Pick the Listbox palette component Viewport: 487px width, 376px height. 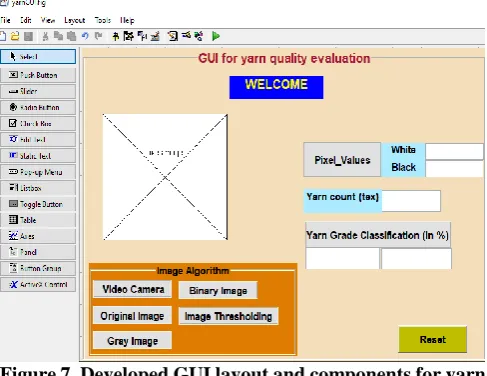(x=38, y=188)
